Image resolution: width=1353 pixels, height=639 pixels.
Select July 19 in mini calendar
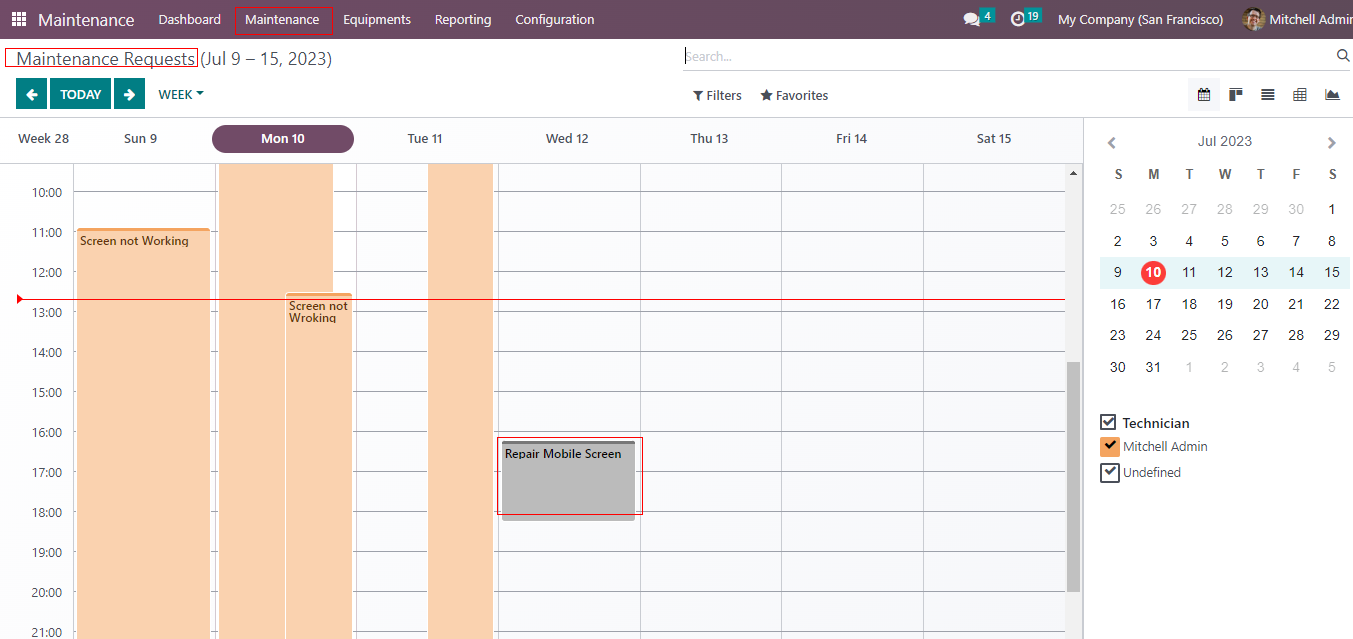(1224, 304)
